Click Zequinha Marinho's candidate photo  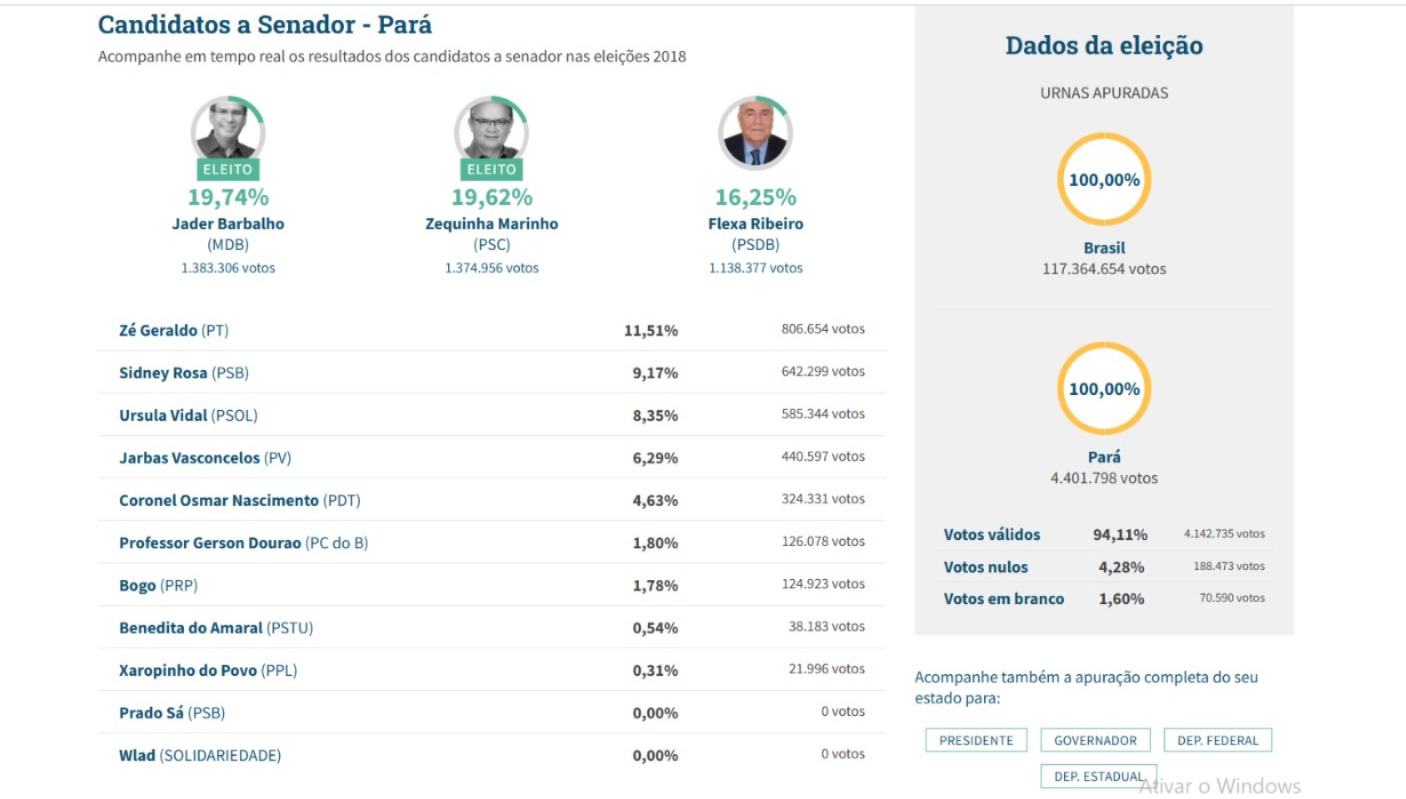(491, 130)
